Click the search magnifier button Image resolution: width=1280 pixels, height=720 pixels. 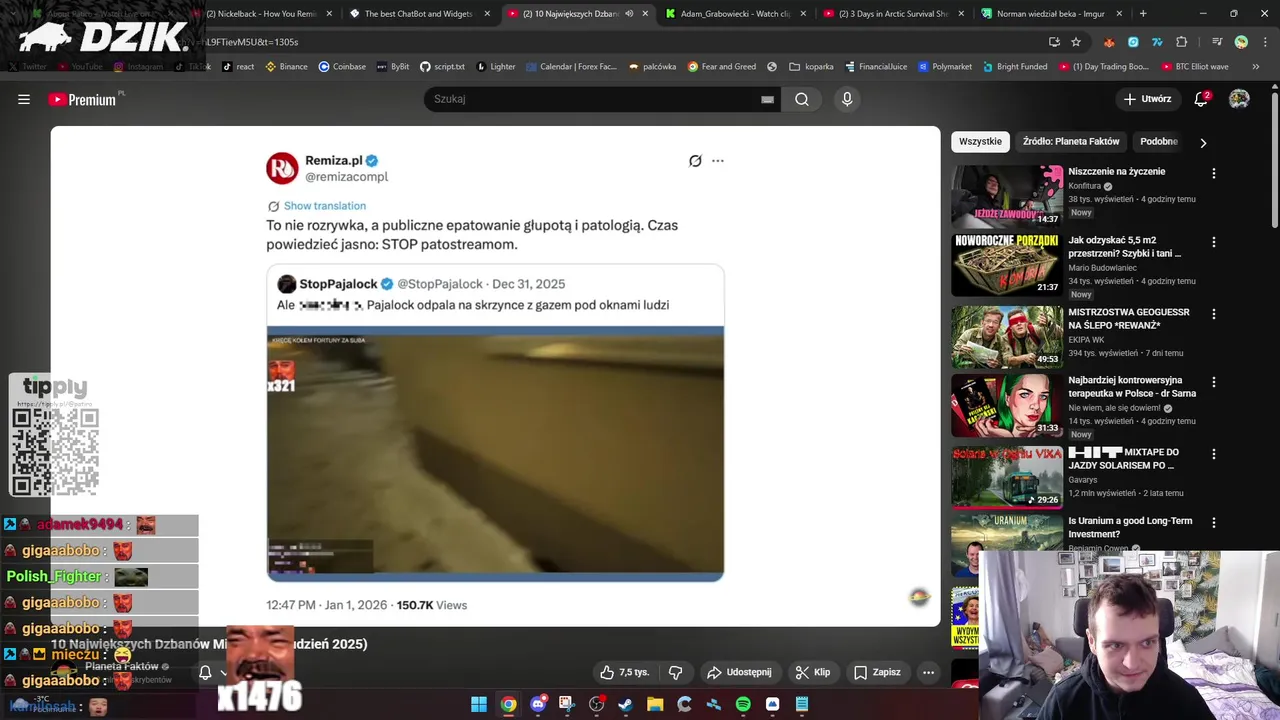(802, 99)
